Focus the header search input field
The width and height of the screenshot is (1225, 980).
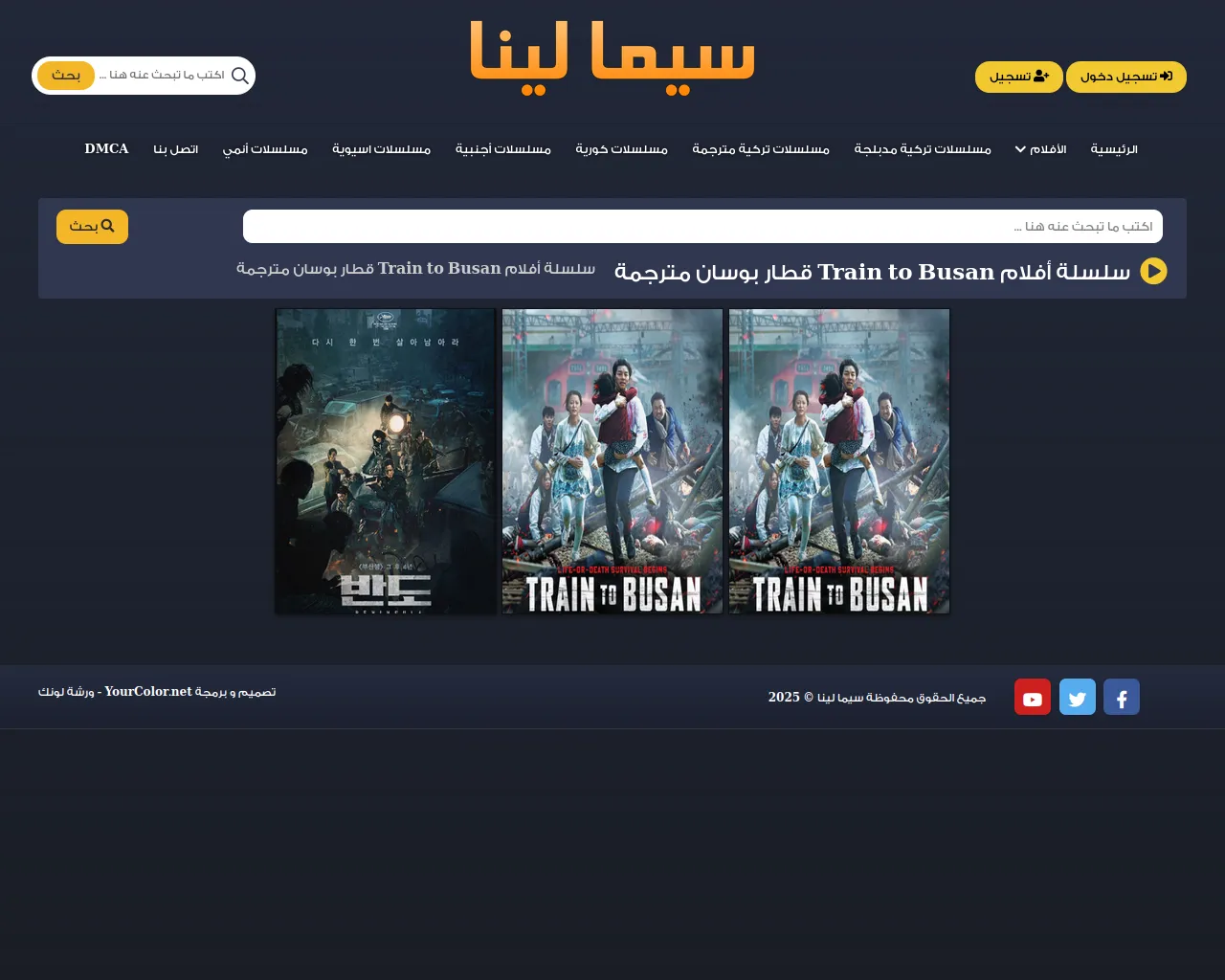point(162,76)
